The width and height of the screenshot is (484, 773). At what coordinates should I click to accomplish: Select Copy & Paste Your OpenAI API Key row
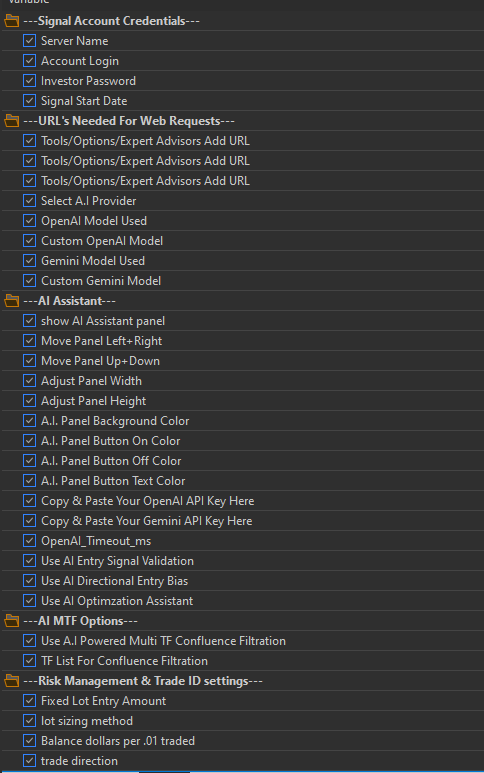pyautogui.click(x=243, y=501)
